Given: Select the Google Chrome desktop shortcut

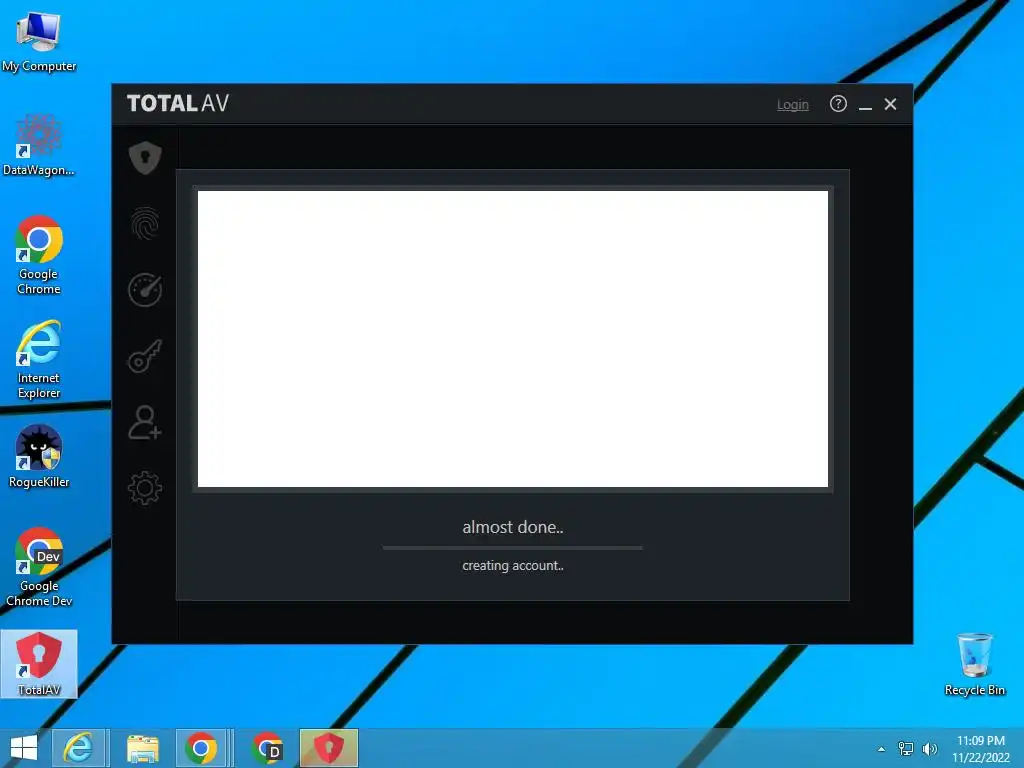Looking at the screenshot, I should coord(39,255).
